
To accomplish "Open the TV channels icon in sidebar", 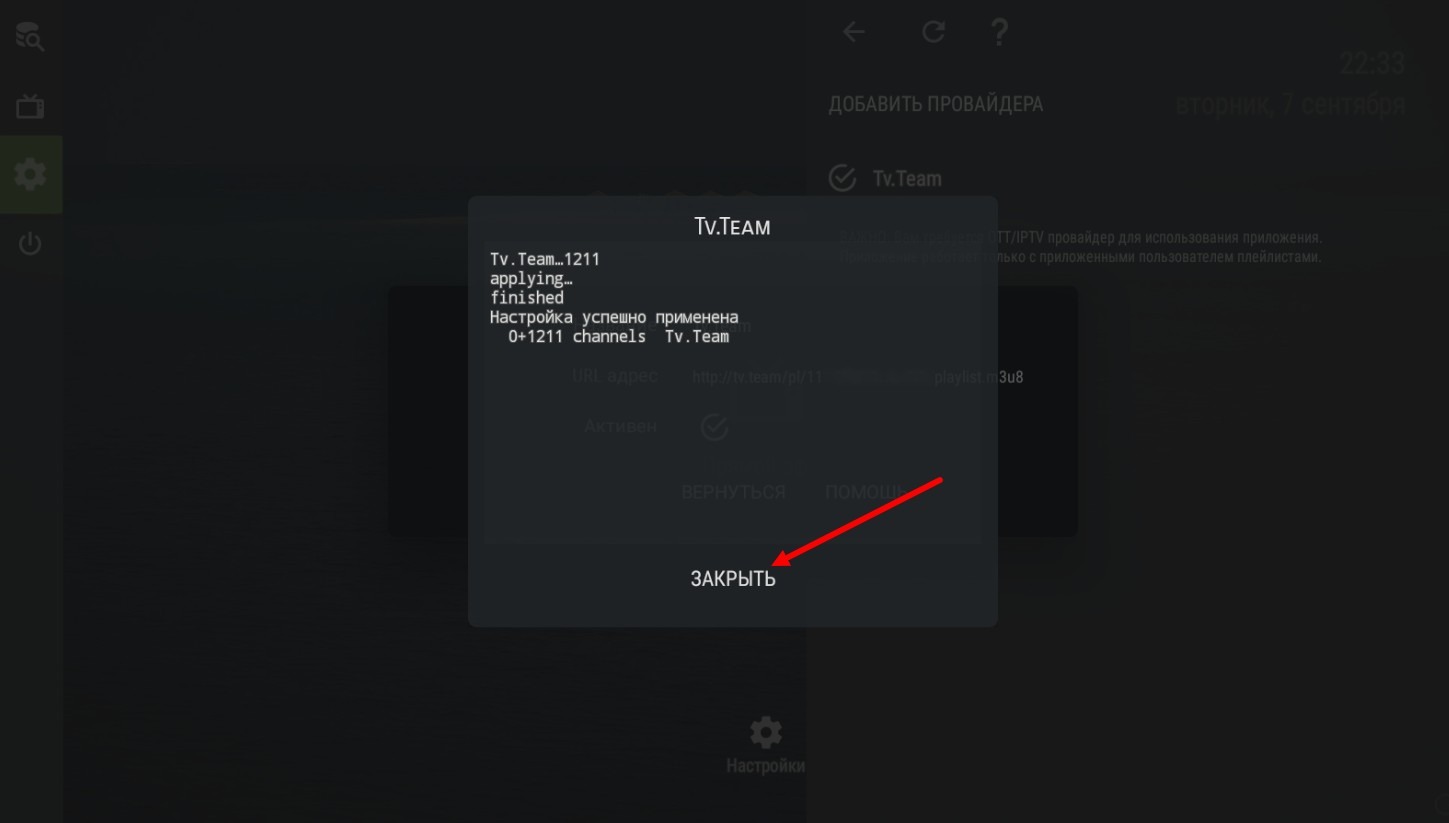I will tap(30, 106).
